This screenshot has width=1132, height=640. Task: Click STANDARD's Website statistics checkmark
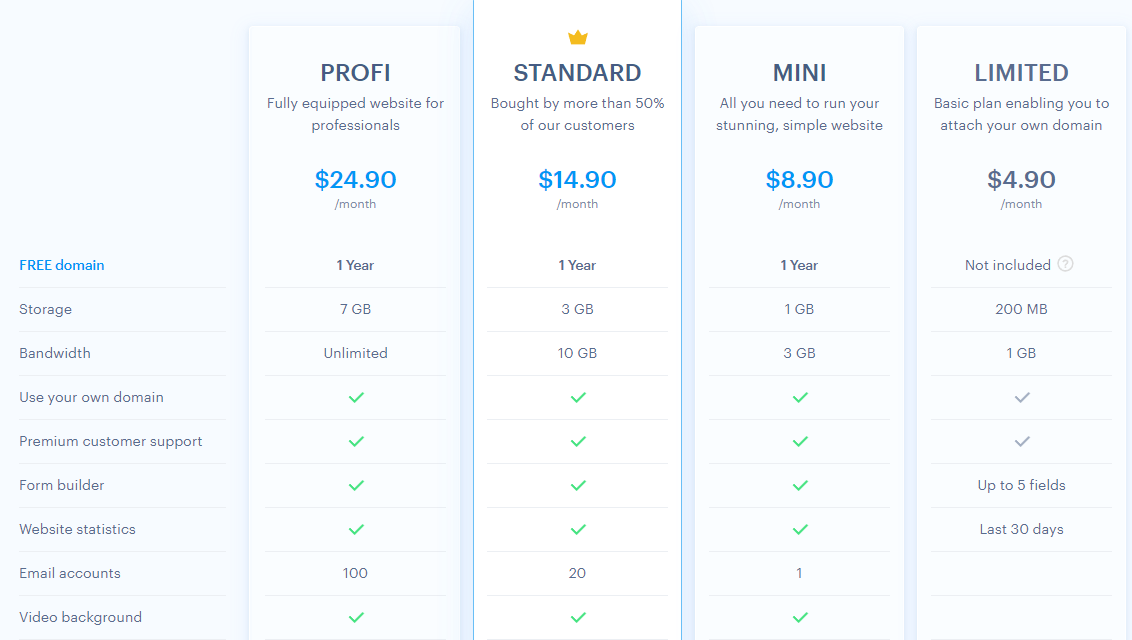[x=578, y=530]
